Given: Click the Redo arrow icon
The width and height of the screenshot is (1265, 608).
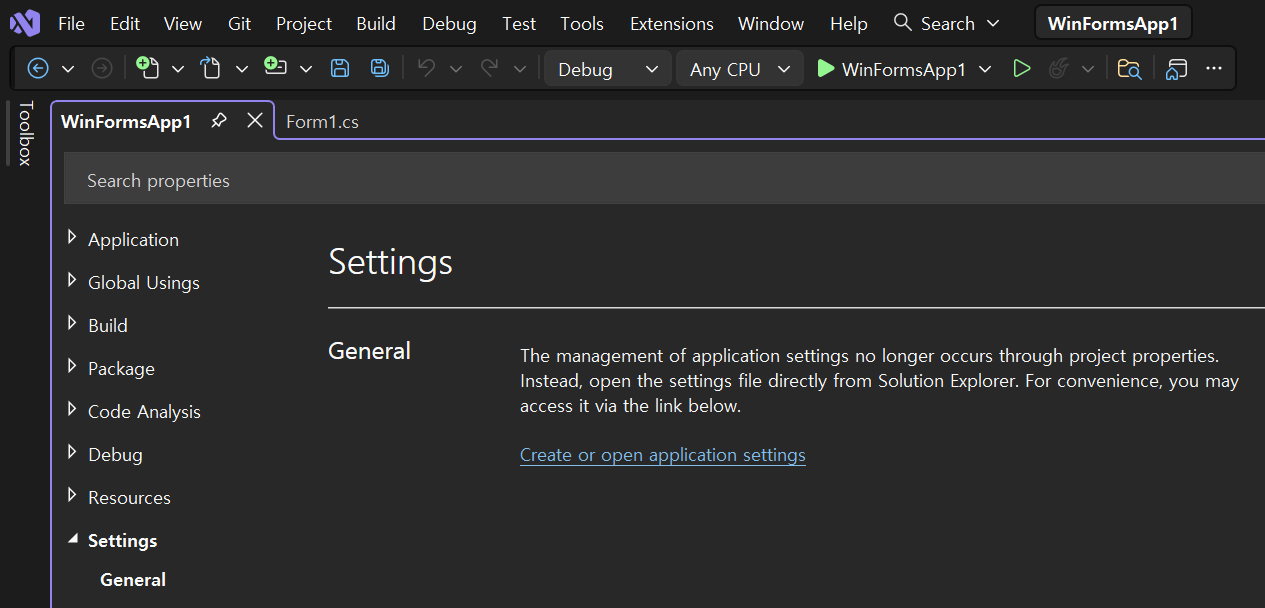Looking at the screenshot, I should tap(490, 69).
